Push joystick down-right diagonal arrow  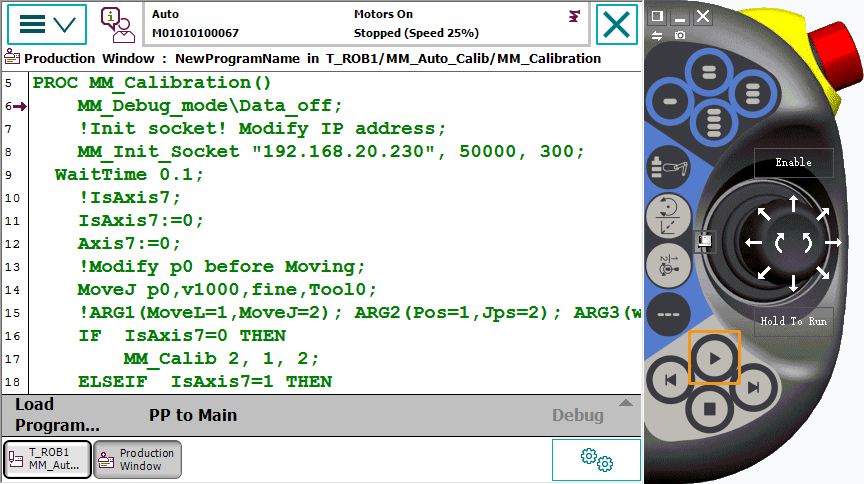point(823,272)
